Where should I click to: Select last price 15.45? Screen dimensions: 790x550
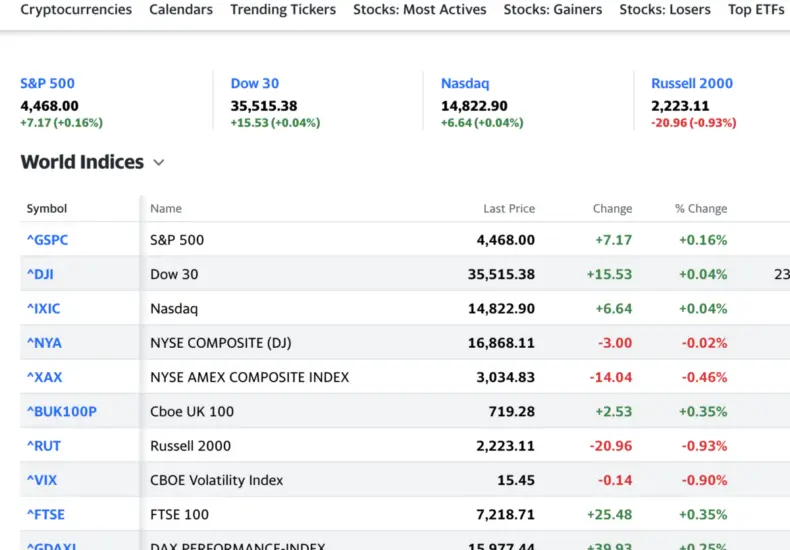pos(516,480)
